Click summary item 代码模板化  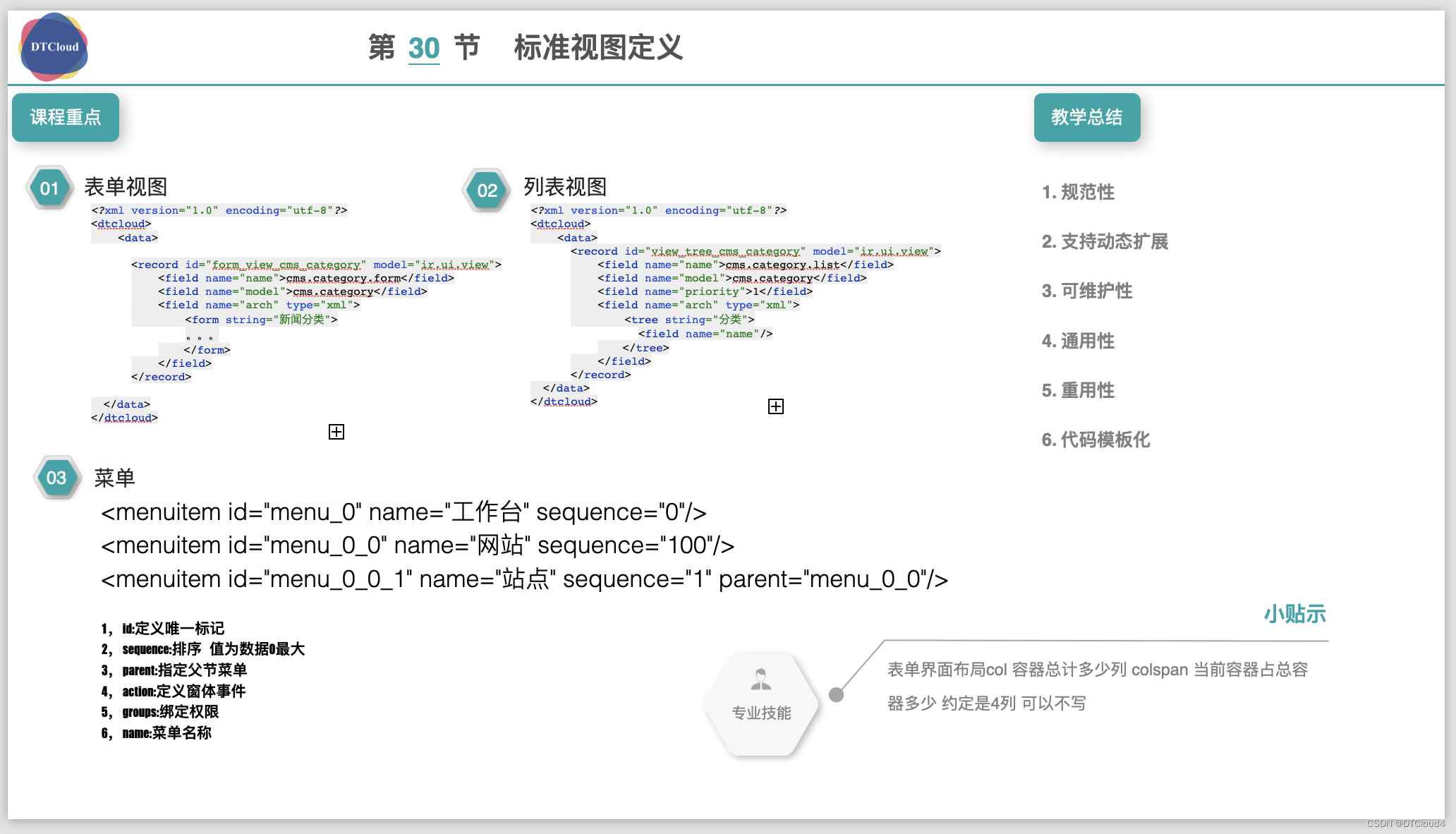[x=1096, y=440]
